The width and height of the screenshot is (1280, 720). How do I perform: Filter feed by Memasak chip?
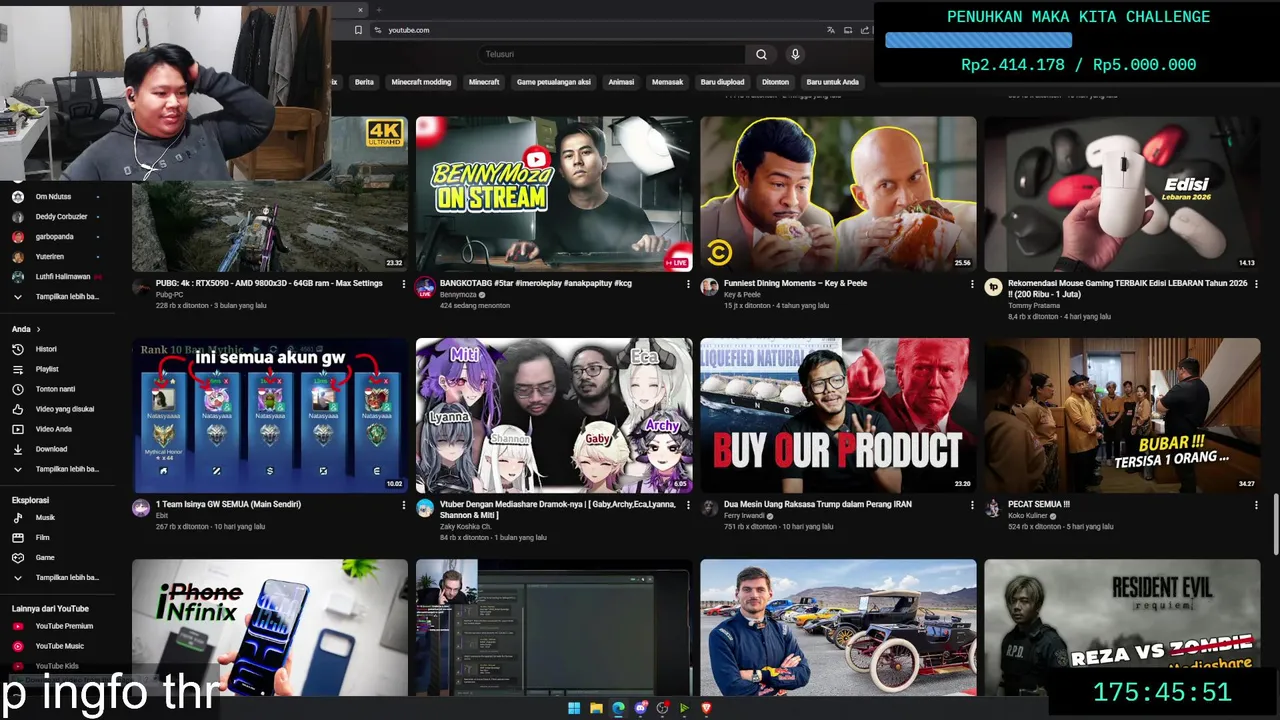click(667, 82)
